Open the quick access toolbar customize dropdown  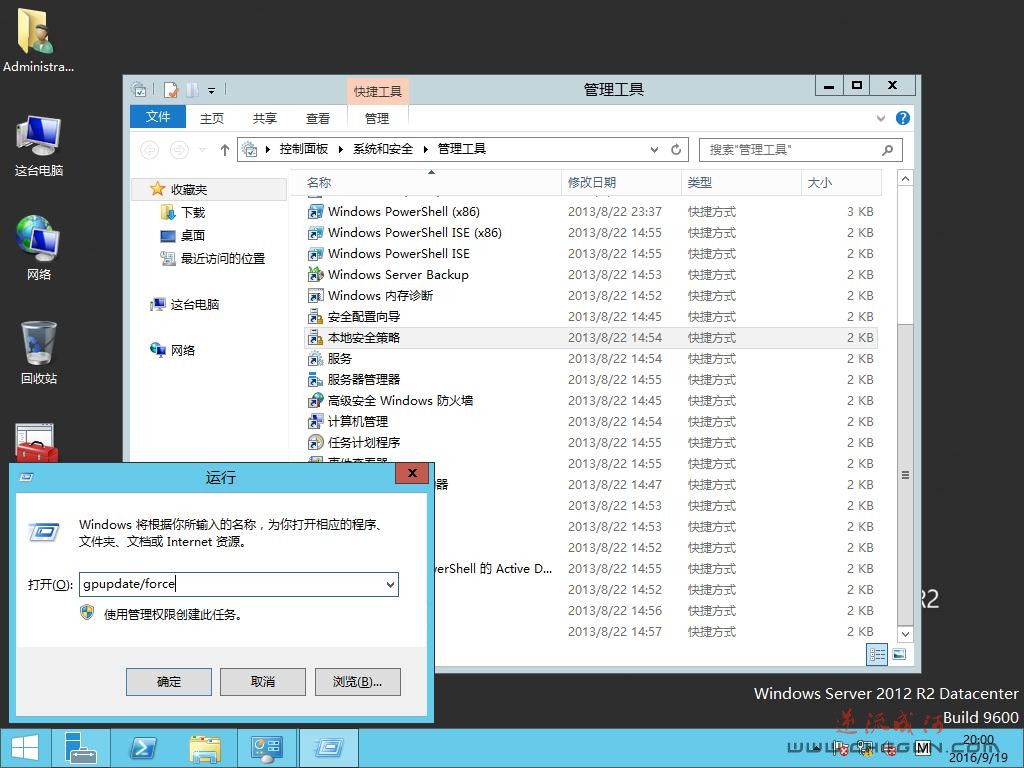(212, 90)
